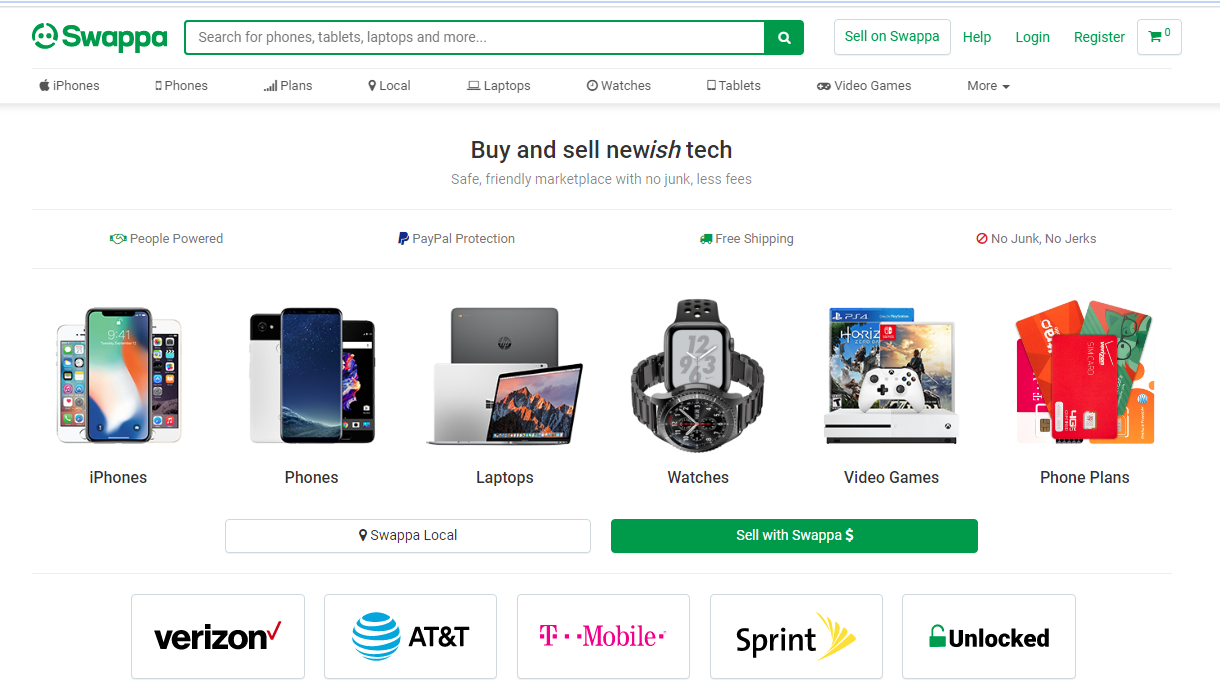
Task: Open the shopping cart icon
Action: (1158, 37)
